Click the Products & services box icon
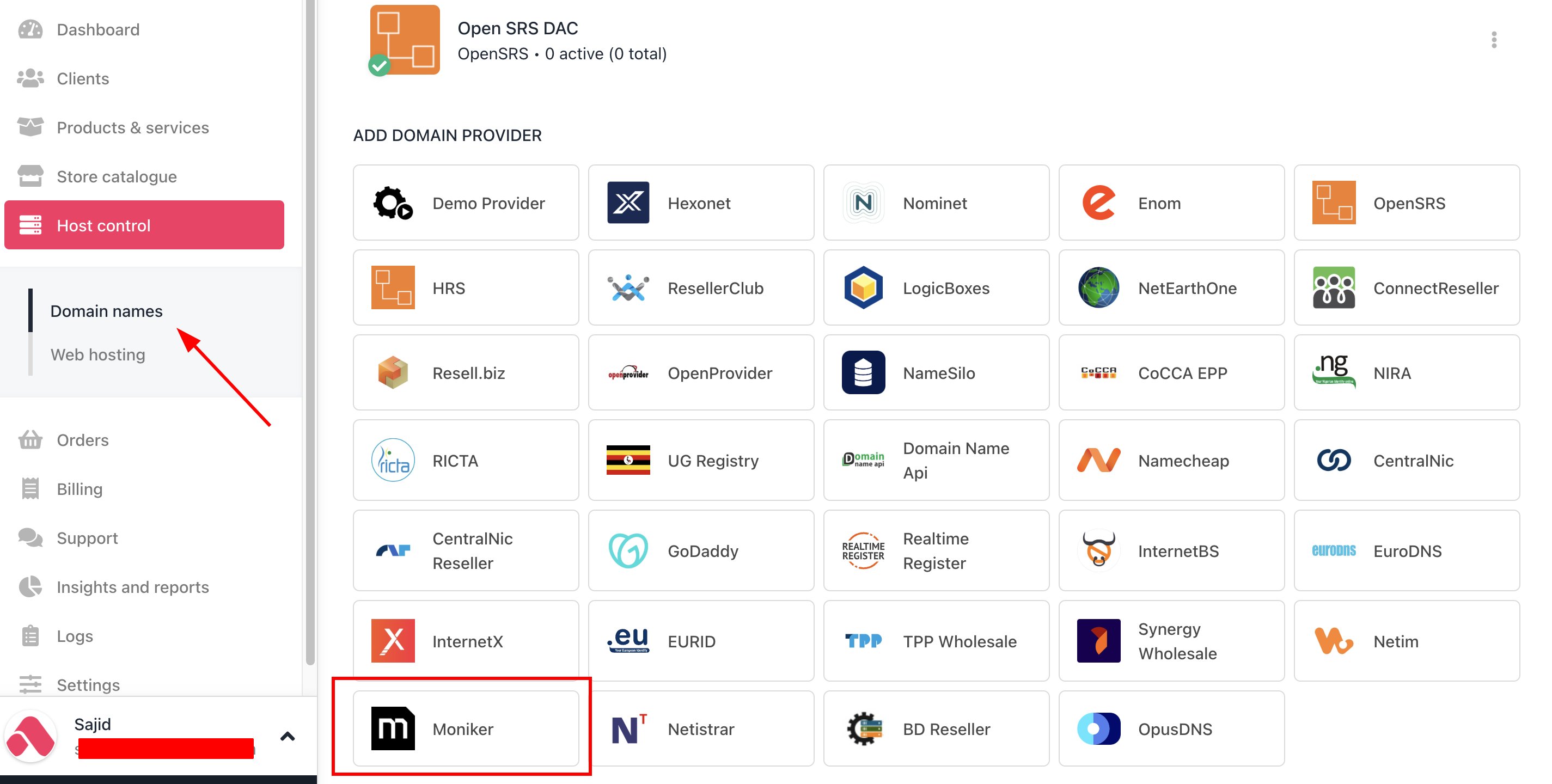The width and height of the screenshot is (1552, 784). (x=30, y=127)
